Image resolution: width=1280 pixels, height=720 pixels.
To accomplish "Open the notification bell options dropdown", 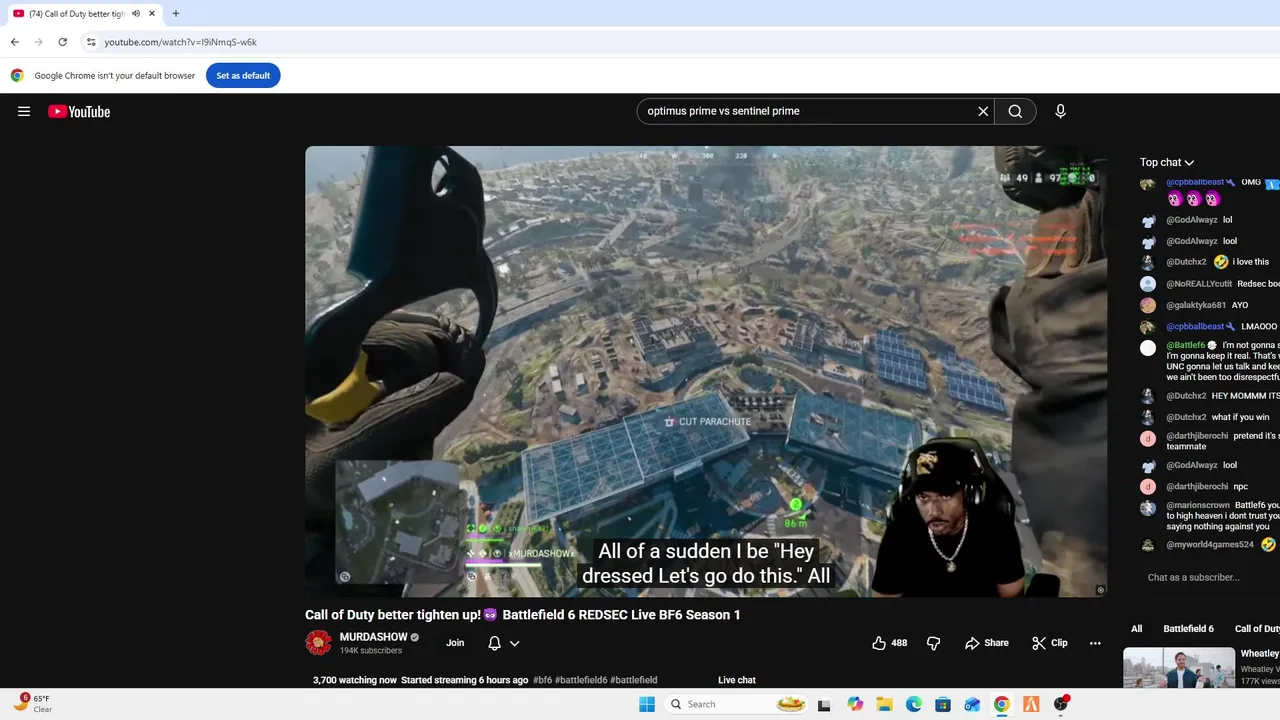I will [x=504, y=643].
